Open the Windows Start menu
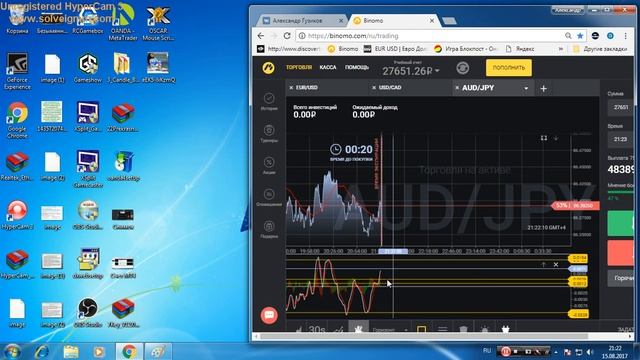 click(13, 351)
